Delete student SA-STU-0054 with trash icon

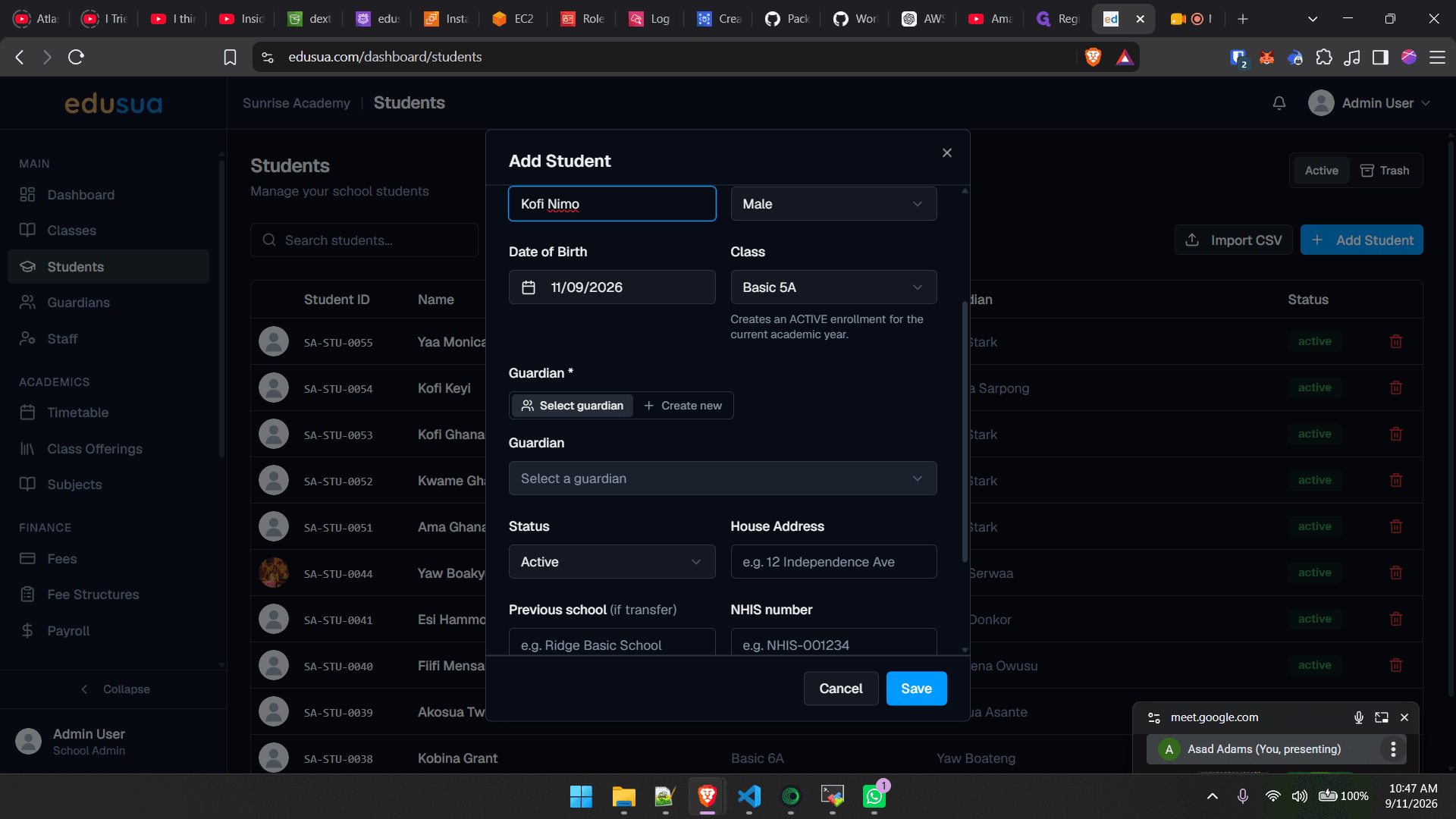(1396, 388)
